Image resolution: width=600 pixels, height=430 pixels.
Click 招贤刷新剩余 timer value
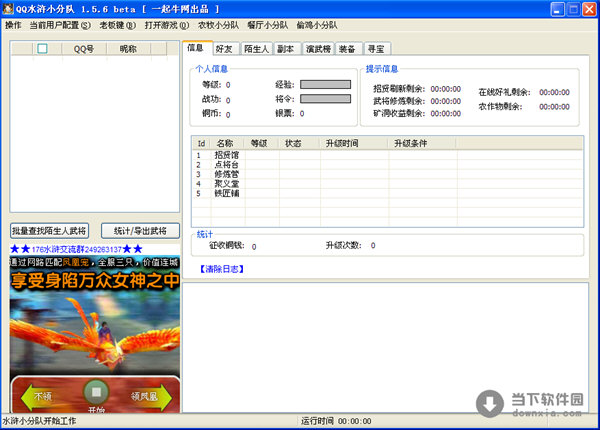tap(445, 89)
